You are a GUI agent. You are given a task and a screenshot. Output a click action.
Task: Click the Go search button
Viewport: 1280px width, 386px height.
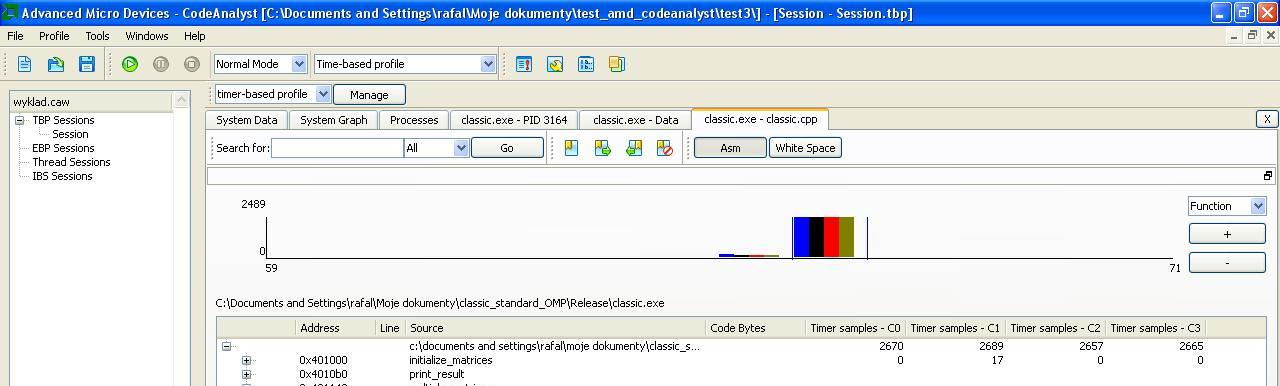(507, 148)
